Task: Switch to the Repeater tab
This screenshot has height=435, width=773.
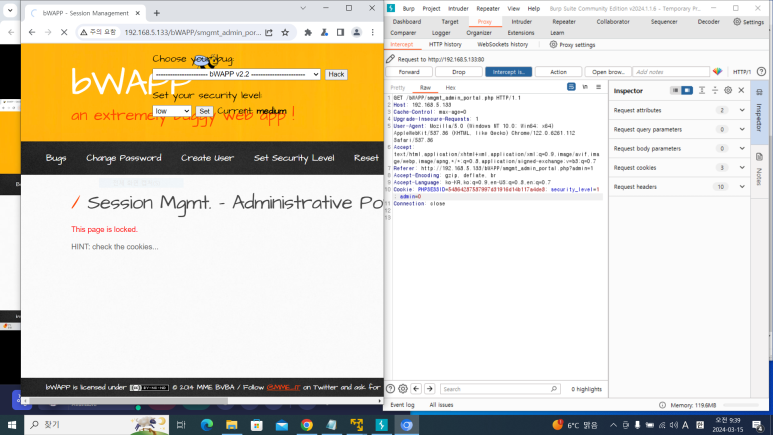Action: click(x=564, y=22)
